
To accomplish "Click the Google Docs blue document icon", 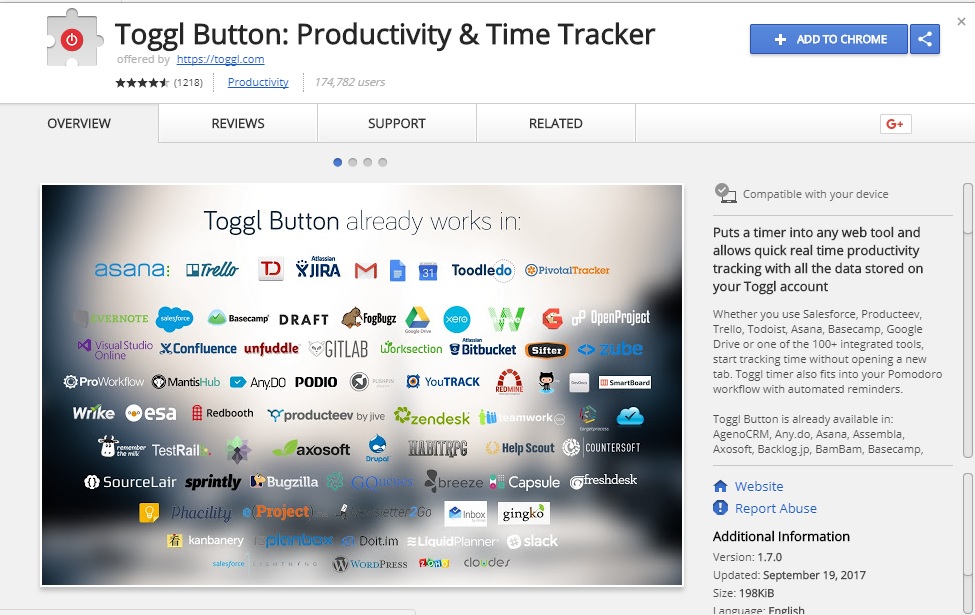I will (397, 271).
